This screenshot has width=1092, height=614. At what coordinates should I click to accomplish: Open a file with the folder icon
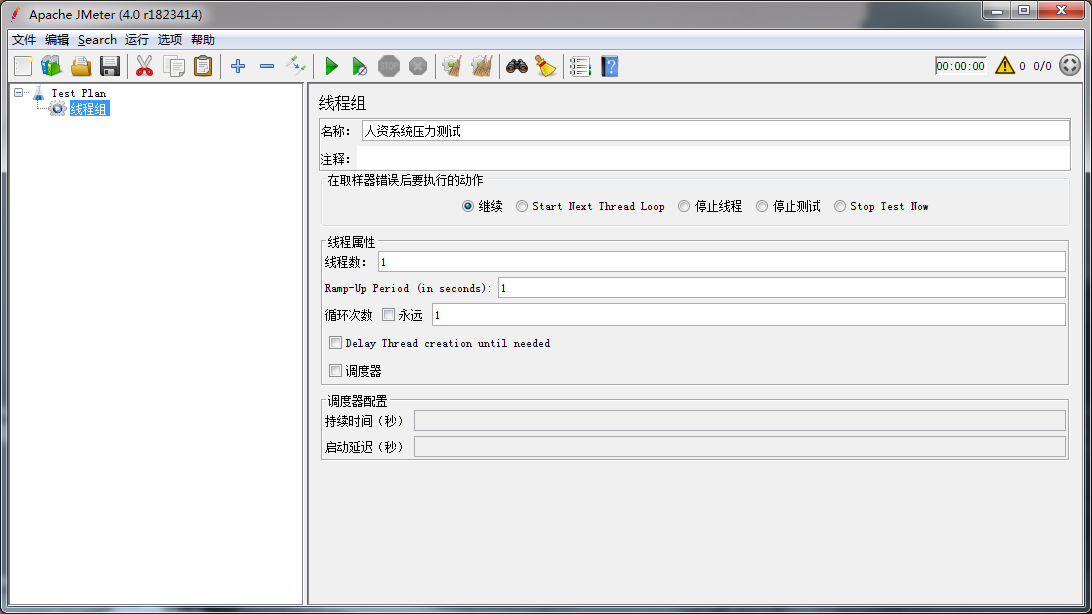pos(81,66)
